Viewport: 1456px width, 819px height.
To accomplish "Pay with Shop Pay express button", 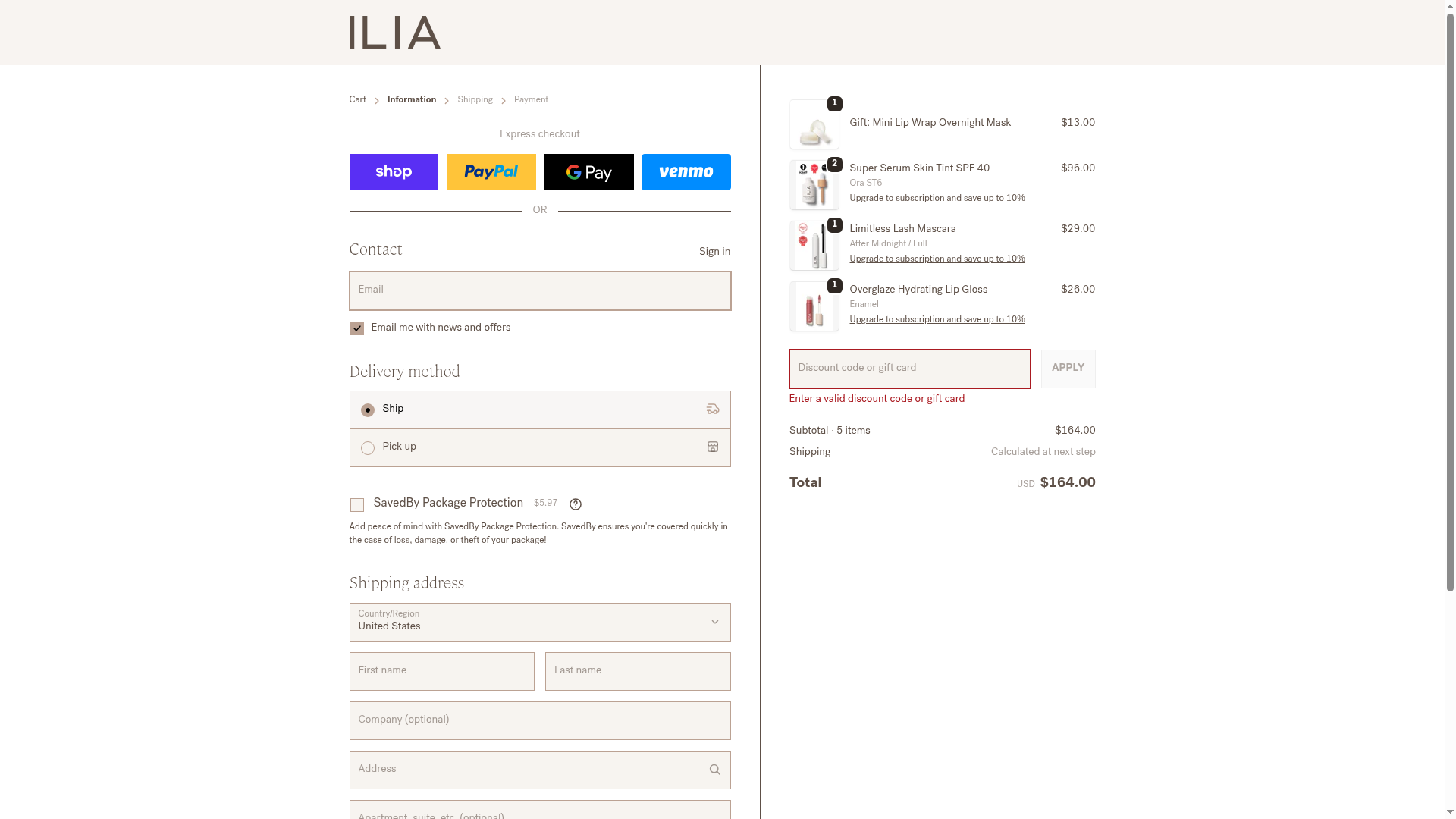I will (394, 172).
